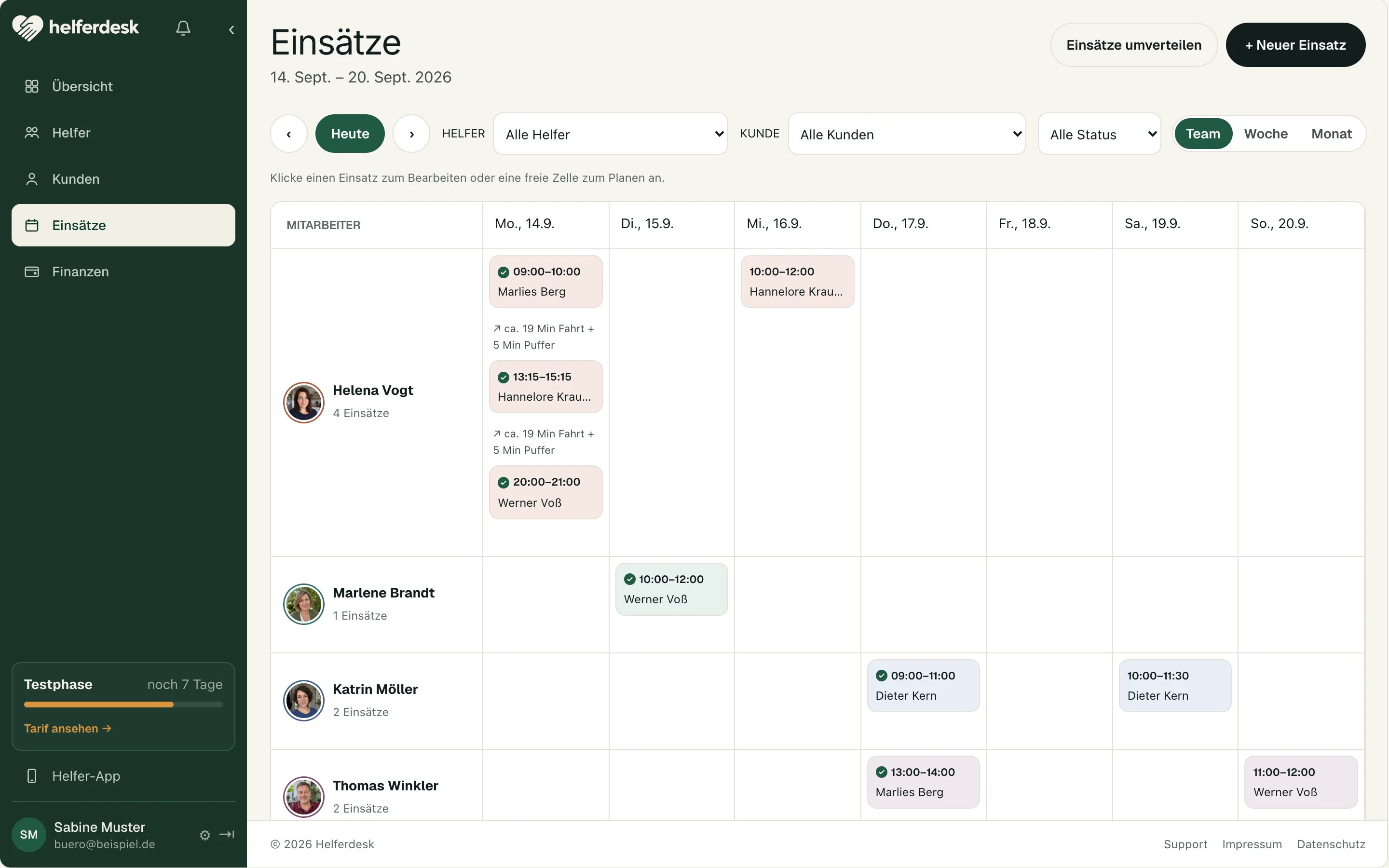Expand the Alle Helfer dropdown
This screenshot has width=1389, height=868.
[x=611, y=134]
